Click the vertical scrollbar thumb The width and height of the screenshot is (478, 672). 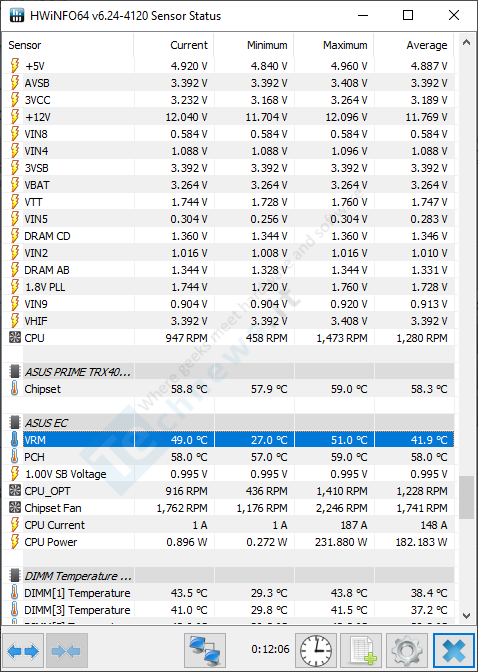466,497
